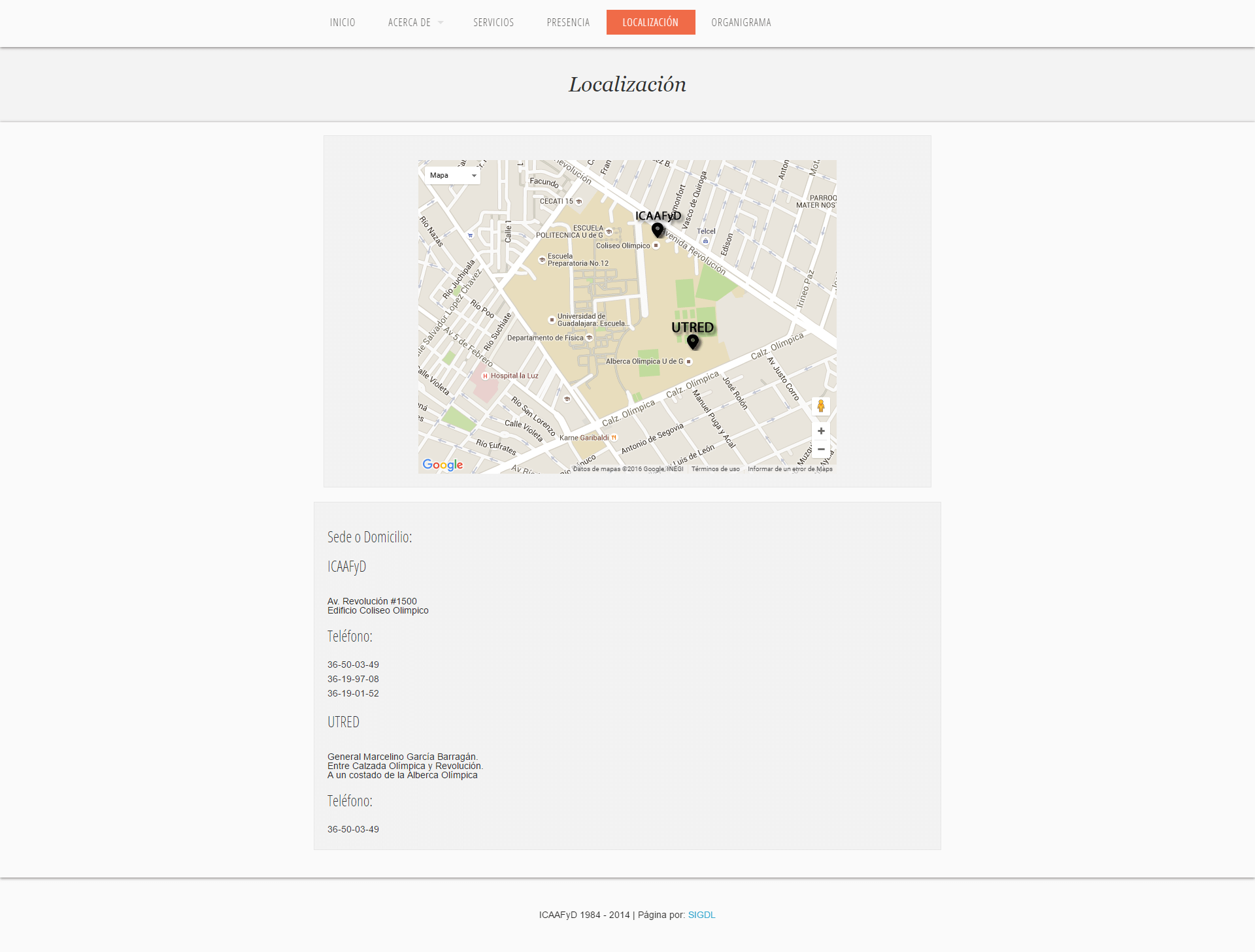This screenshot has height=952, width=1255.
Task: Zoom in the map with plus button
Action: pos(821,431)
